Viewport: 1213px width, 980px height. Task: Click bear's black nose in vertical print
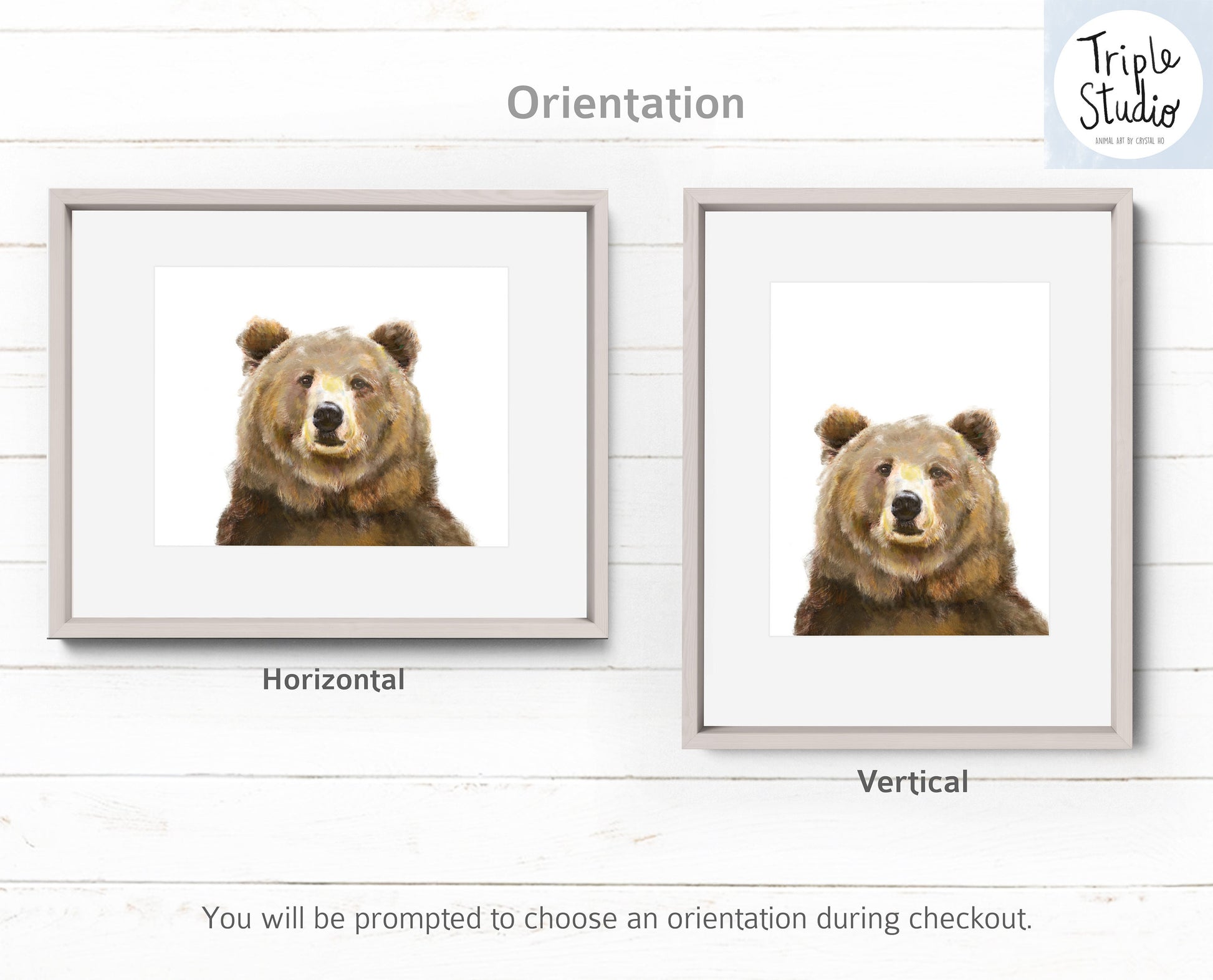click(x=906, y=504)
